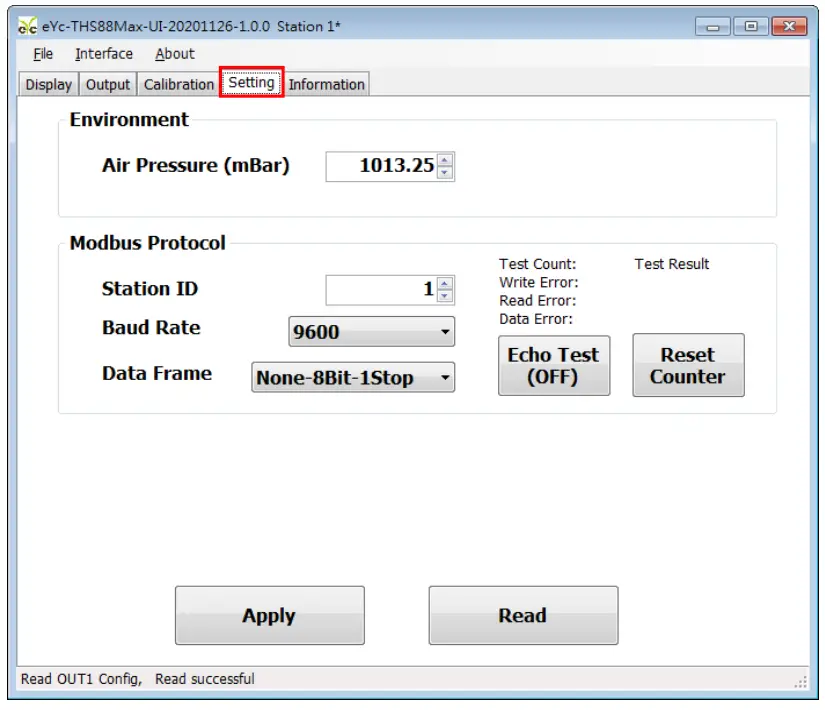
Task: Increase Air Pressure with up arrow
Action: [x=445, y=160]
